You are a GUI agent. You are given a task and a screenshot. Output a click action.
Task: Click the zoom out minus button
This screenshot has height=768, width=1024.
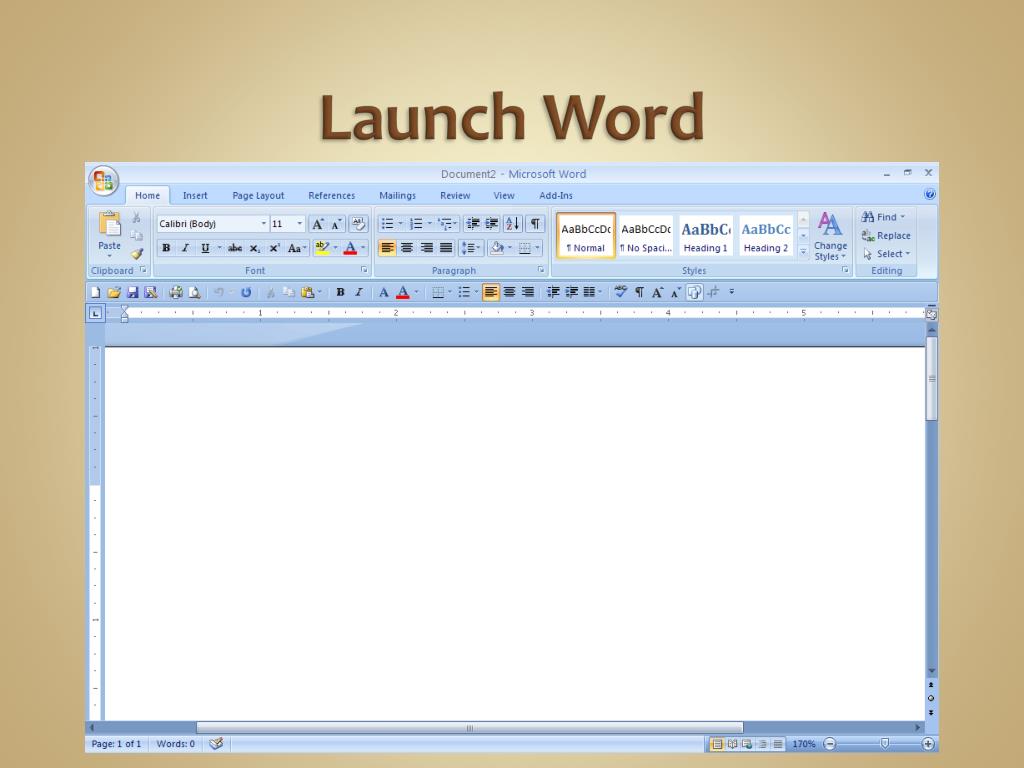point(829,743)
